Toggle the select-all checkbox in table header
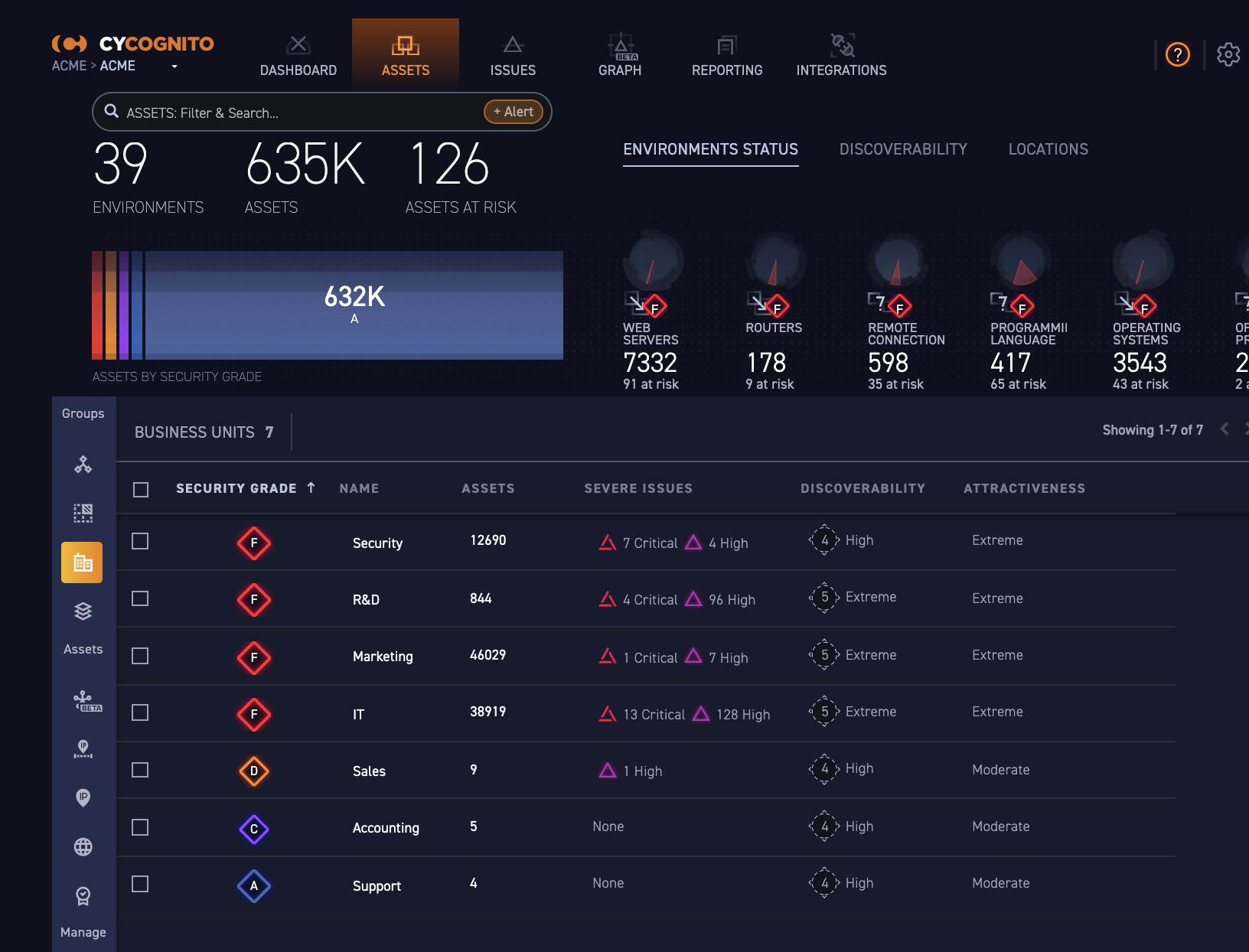The height and width of the screenshot is (952, 1249). tap(140, 490)
